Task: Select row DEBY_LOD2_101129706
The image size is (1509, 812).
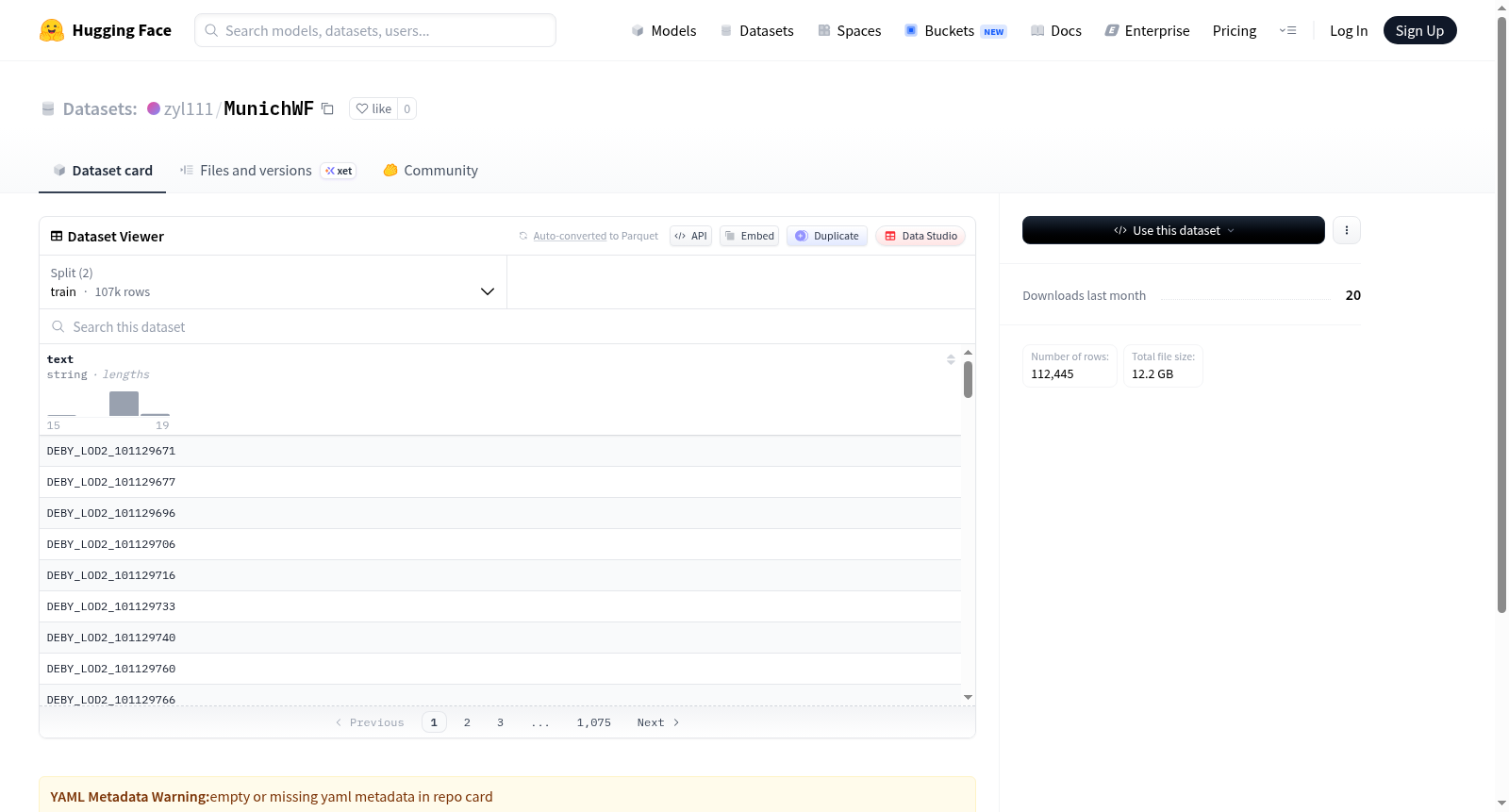Action: click(x=500, y=544)
